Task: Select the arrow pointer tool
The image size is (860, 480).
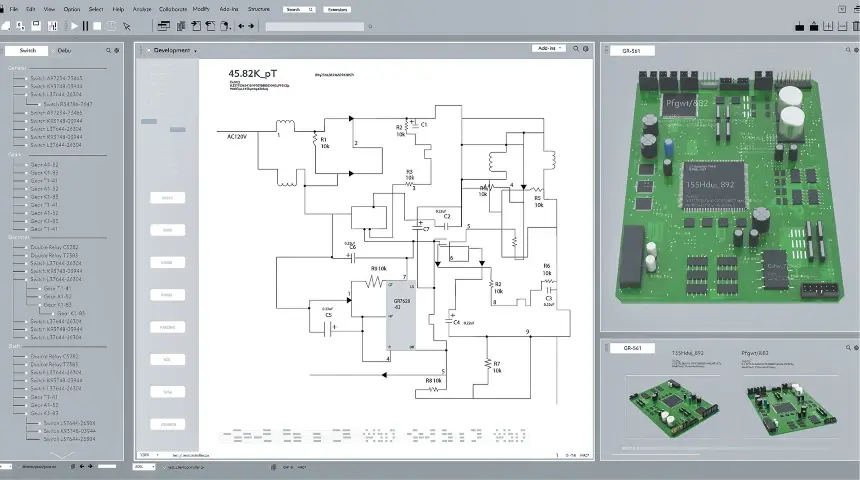Action: [x=126, y=26]
